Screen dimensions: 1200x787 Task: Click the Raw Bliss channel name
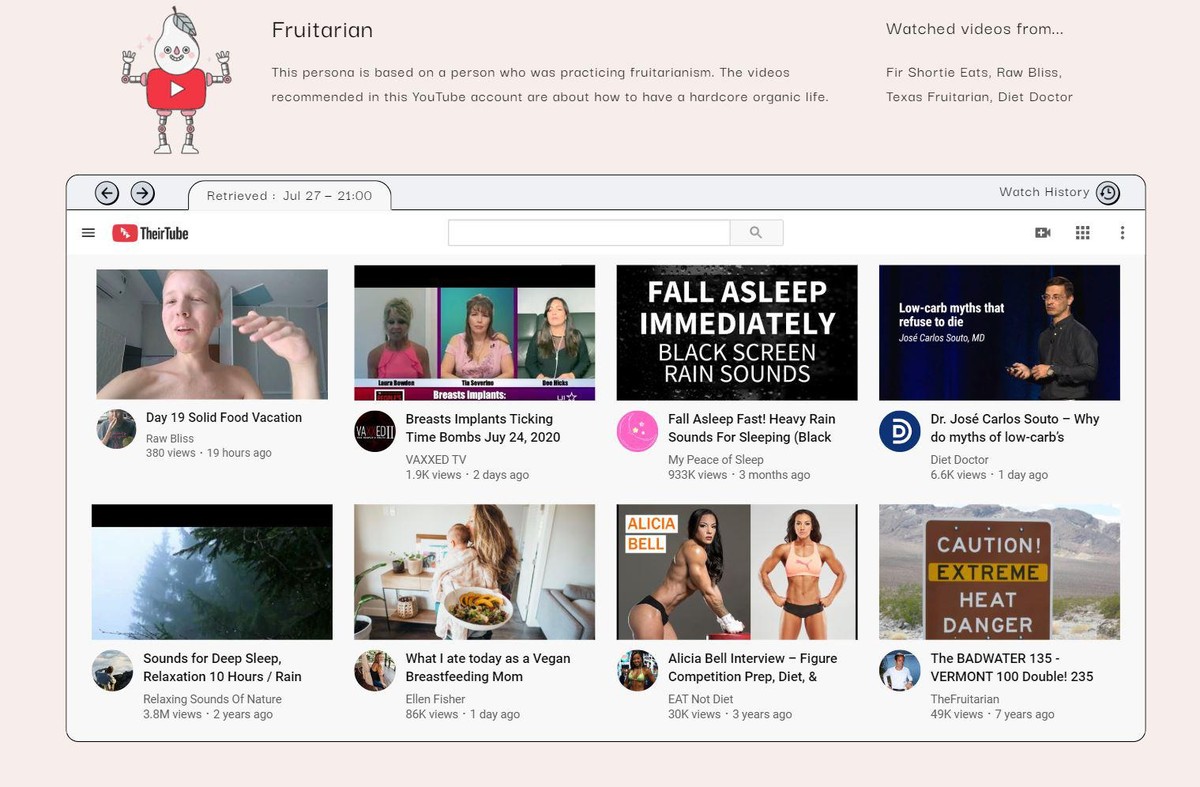(170, 439)
